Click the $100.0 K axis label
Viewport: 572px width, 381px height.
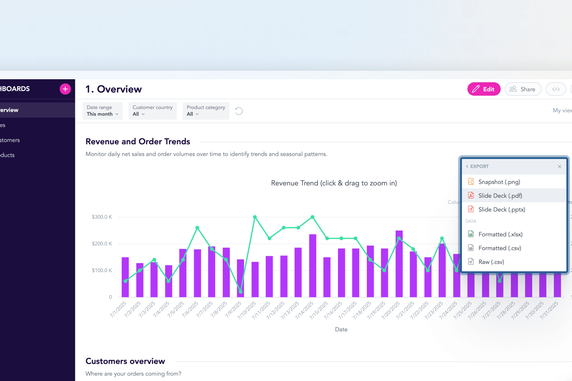click(x=102, y=270)
